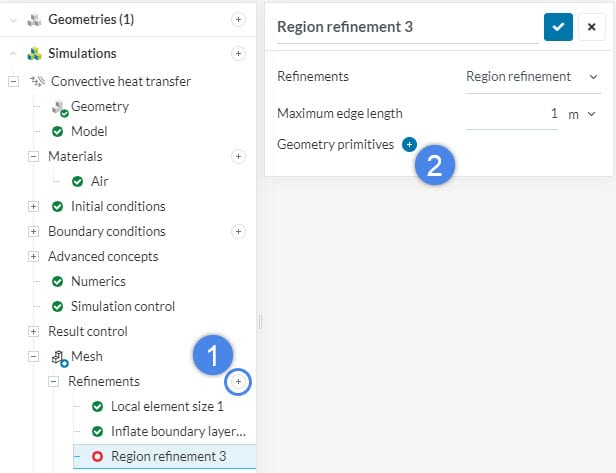This screenshot has height=473, width=616.
Task: Select Inflate boundary layer tree item
Action: (177, 432)
